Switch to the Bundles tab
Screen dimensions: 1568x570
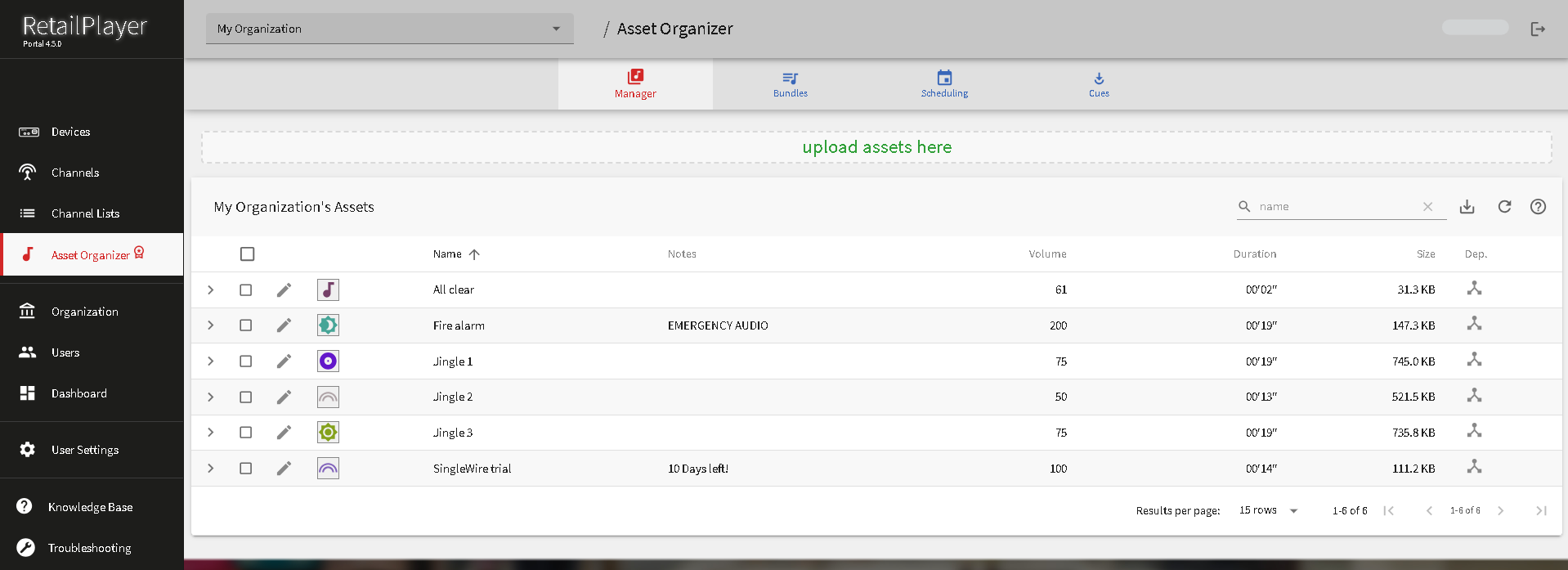point(790,83)
